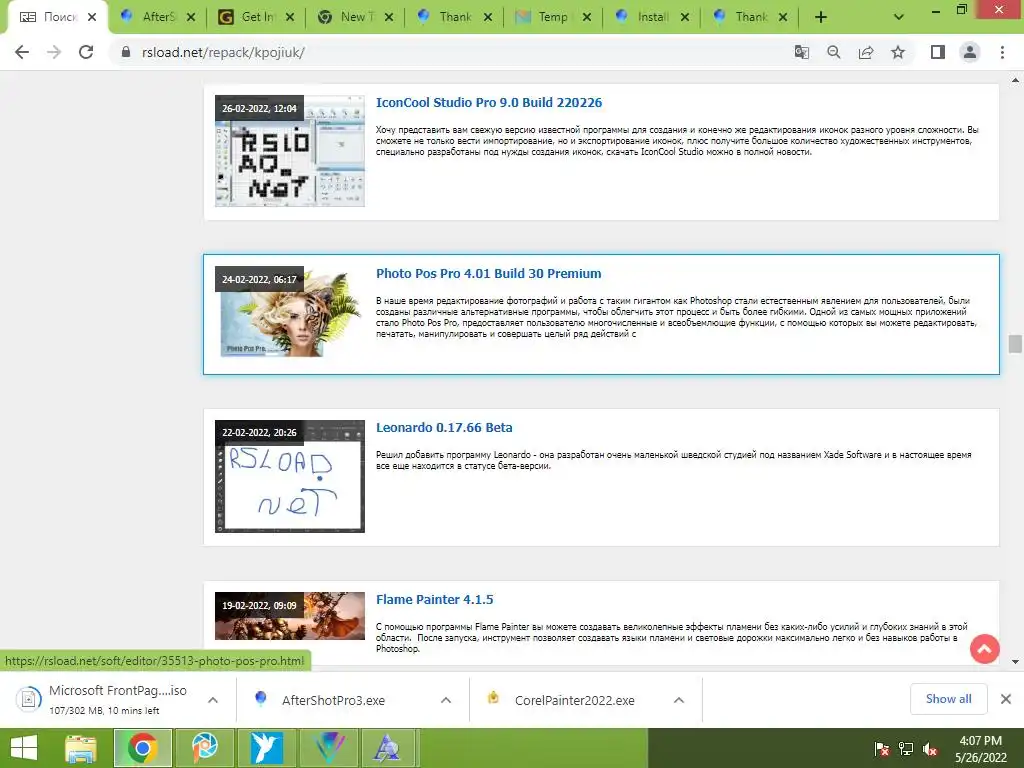Click the red scroll-to-top button
Viewport: 1024px width, 768px height.
(985, 648)
